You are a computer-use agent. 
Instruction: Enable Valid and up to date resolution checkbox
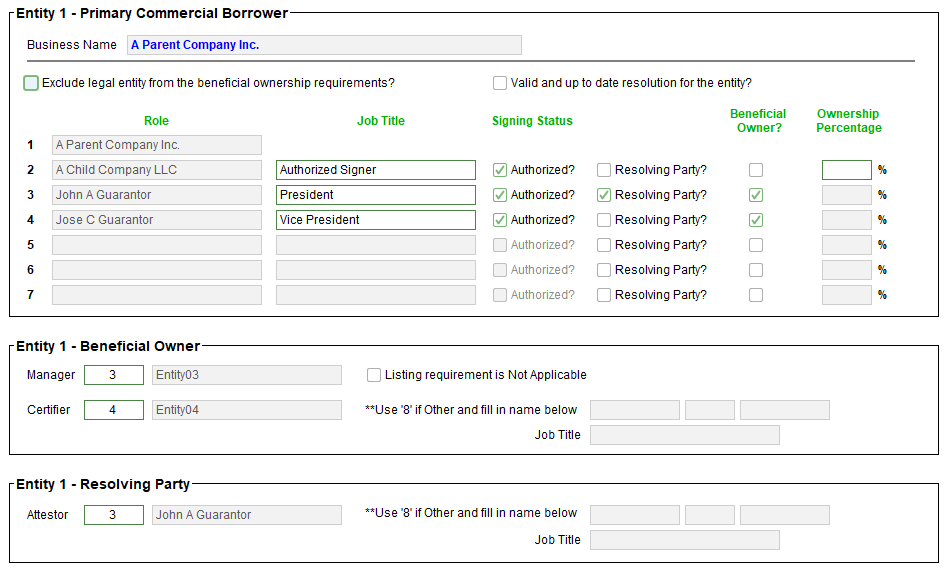tap(500, 83)
